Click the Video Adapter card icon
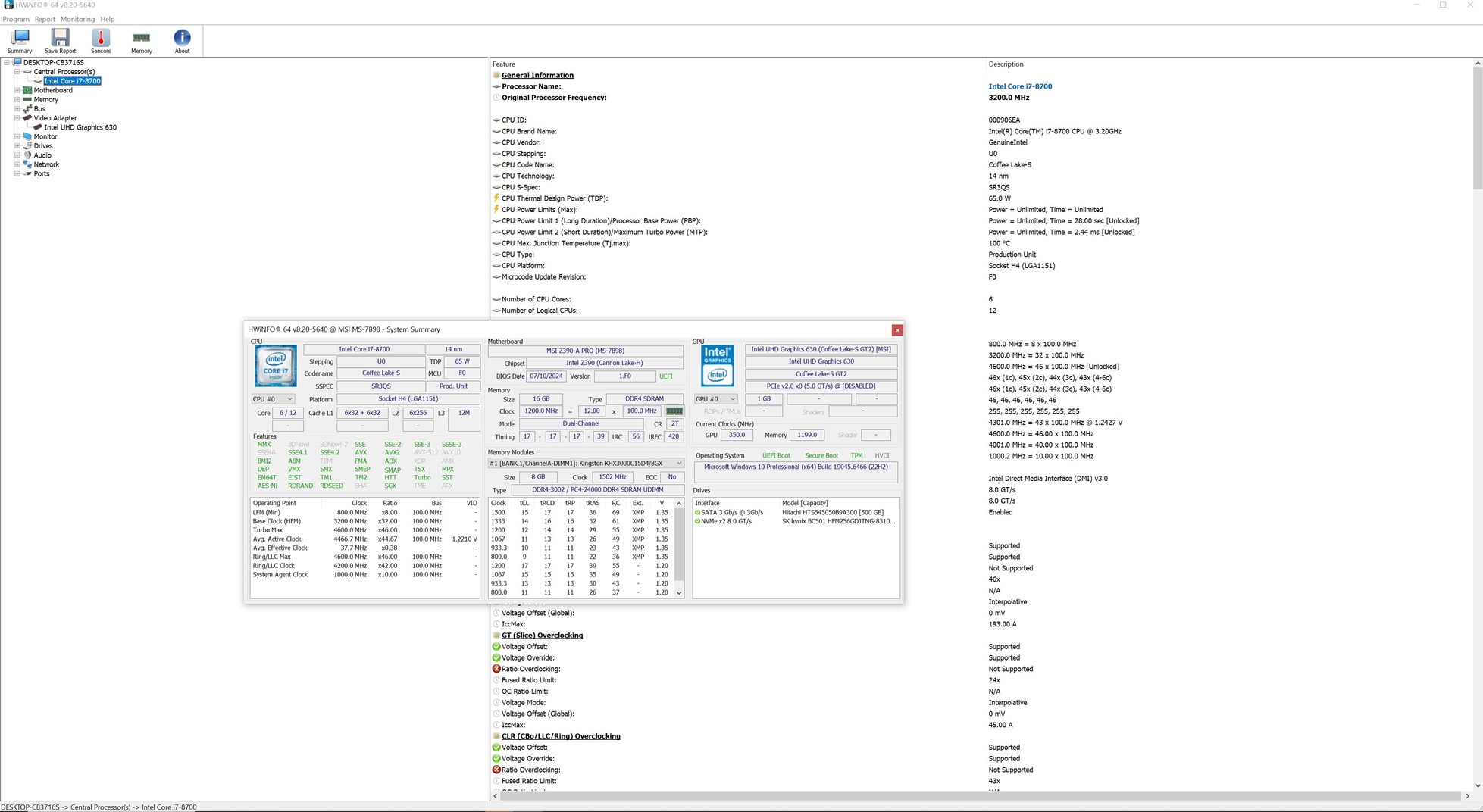 (x=27, y=118)
